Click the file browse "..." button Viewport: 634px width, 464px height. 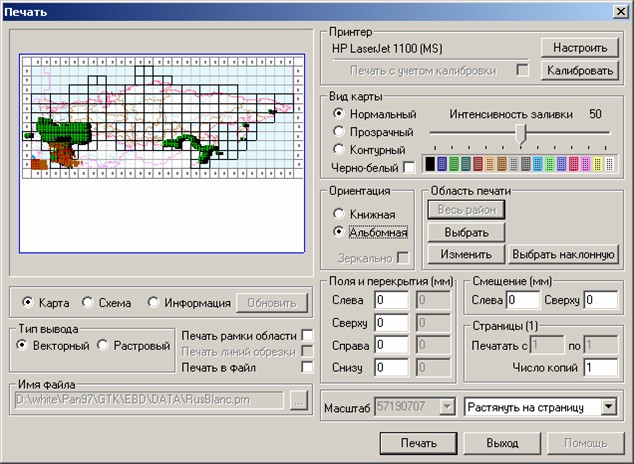click(297, 401)
